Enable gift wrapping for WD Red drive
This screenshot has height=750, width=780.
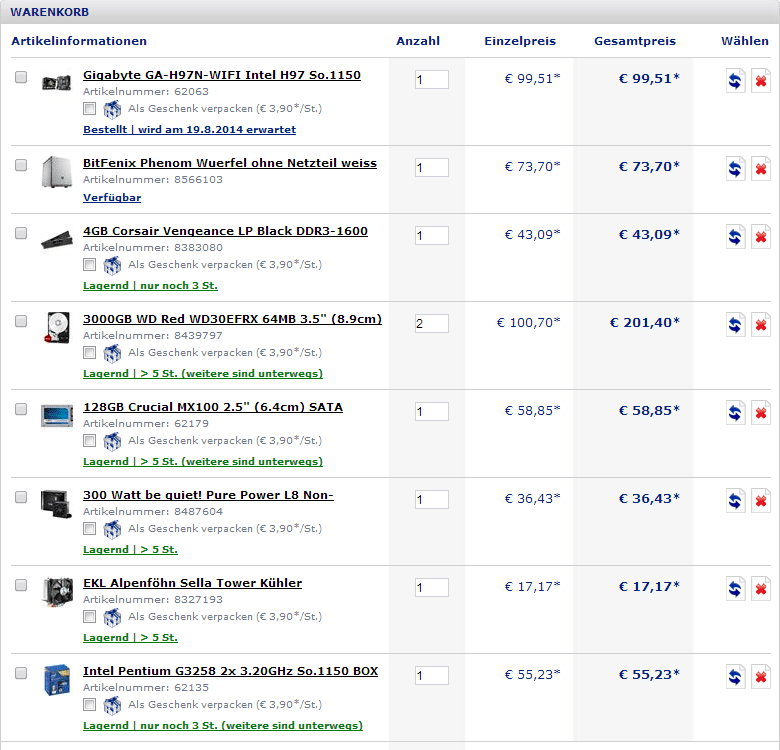pyautogui.click(x=90, y=353)
